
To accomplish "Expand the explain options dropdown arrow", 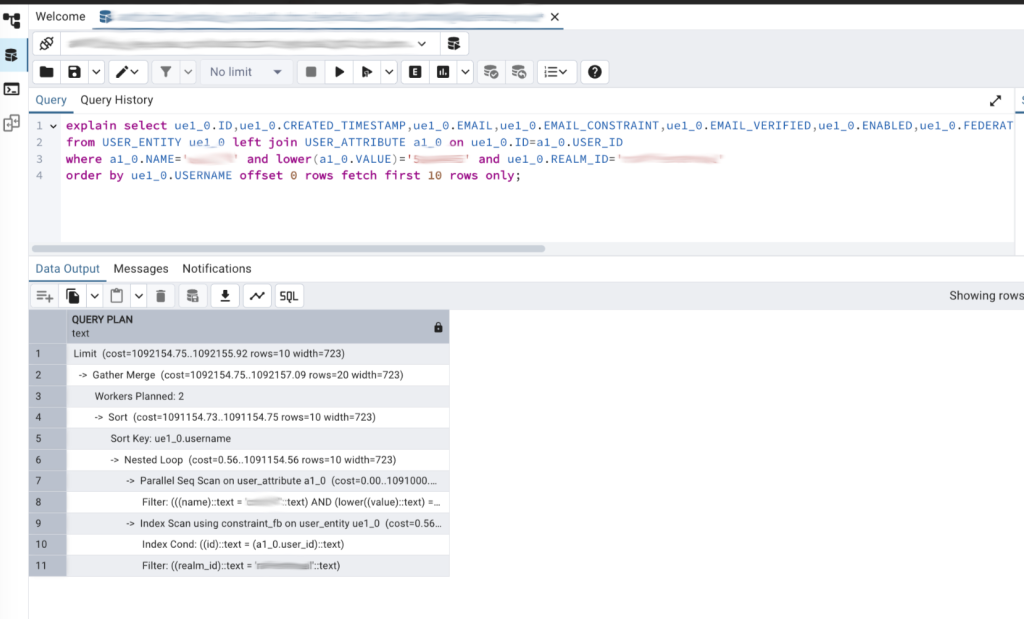I will tap(465, 72).
